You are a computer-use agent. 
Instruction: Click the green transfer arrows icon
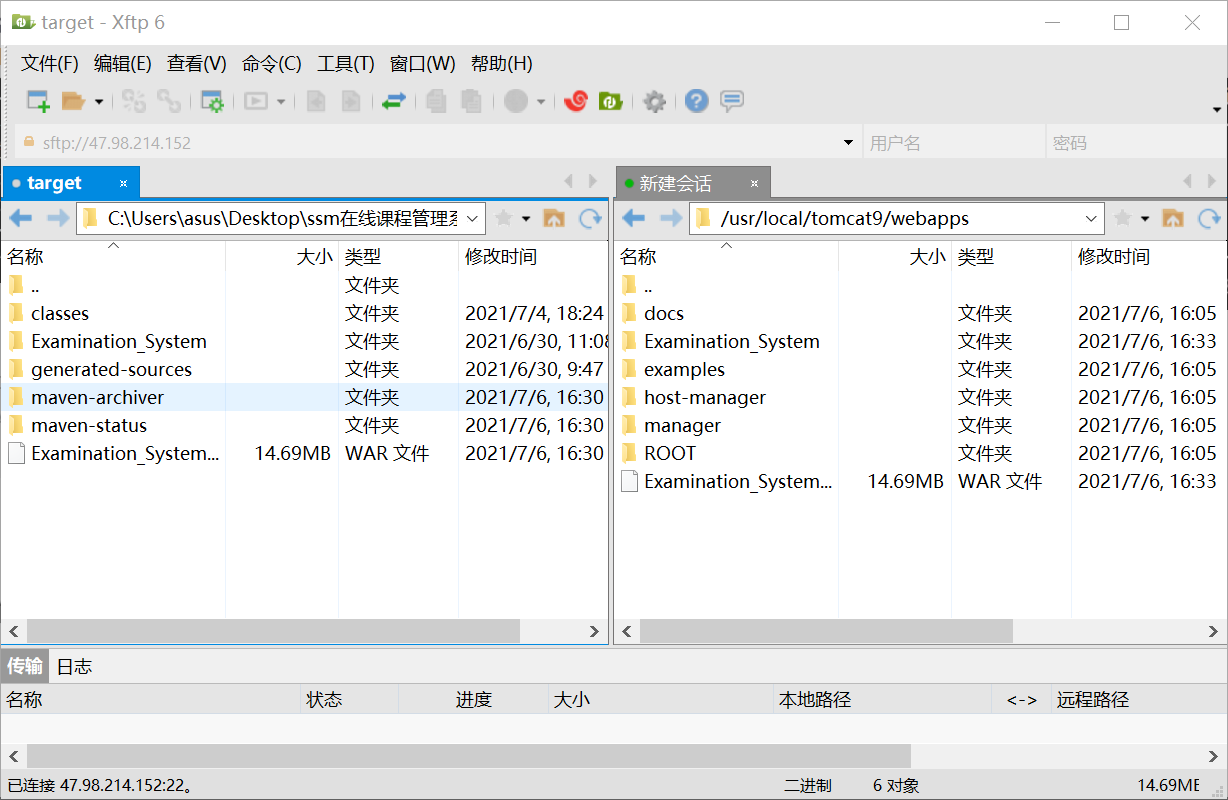pyautogui.click(x=394, y=101)
